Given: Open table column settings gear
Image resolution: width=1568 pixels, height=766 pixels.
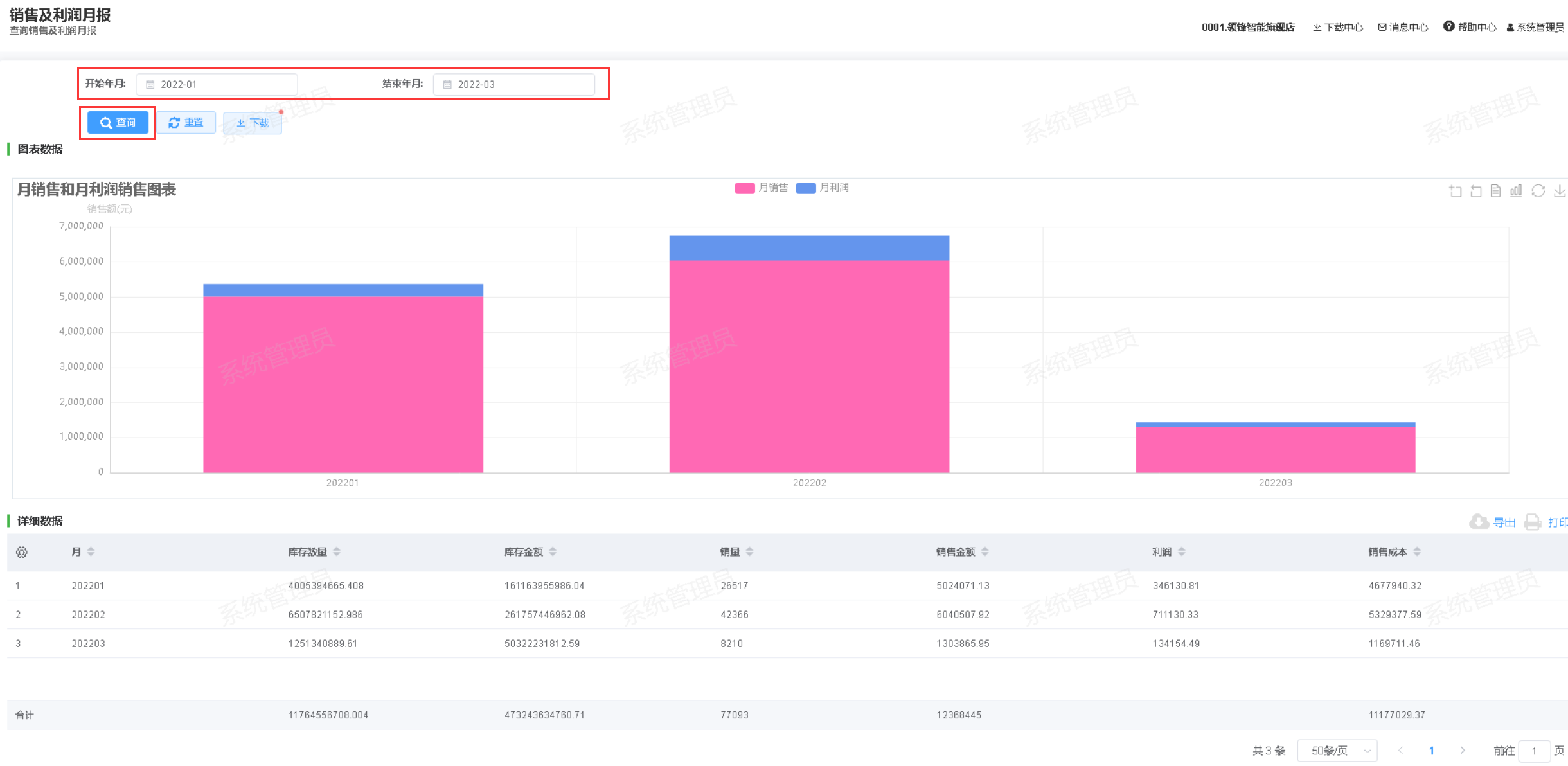Looking at the screenshot, I should point(22,552).
